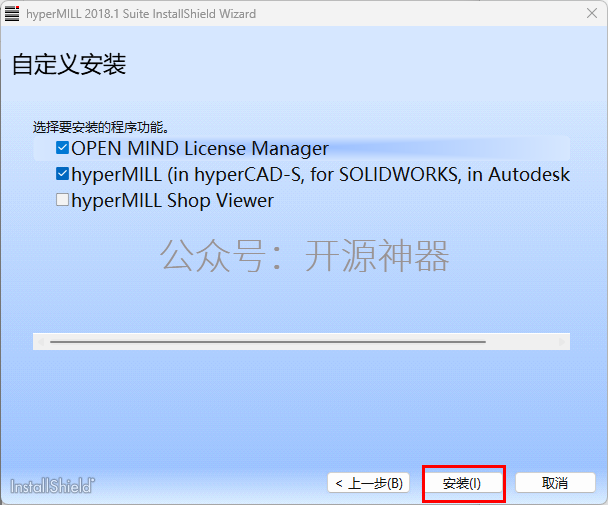Uncheck OPEN MIND License Manager checkbox
The width and height of the screenshot is (608, 505).
[x=62, y=148]
